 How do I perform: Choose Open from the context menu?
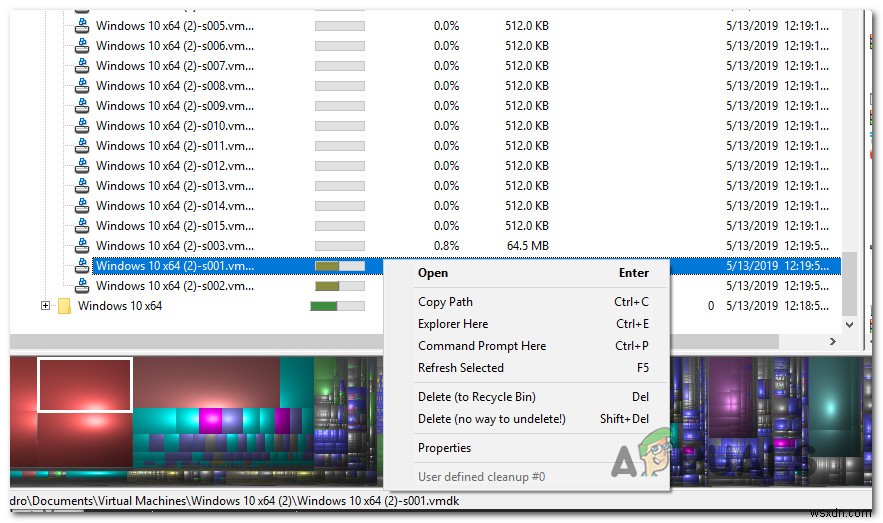(x=527, y=273)
